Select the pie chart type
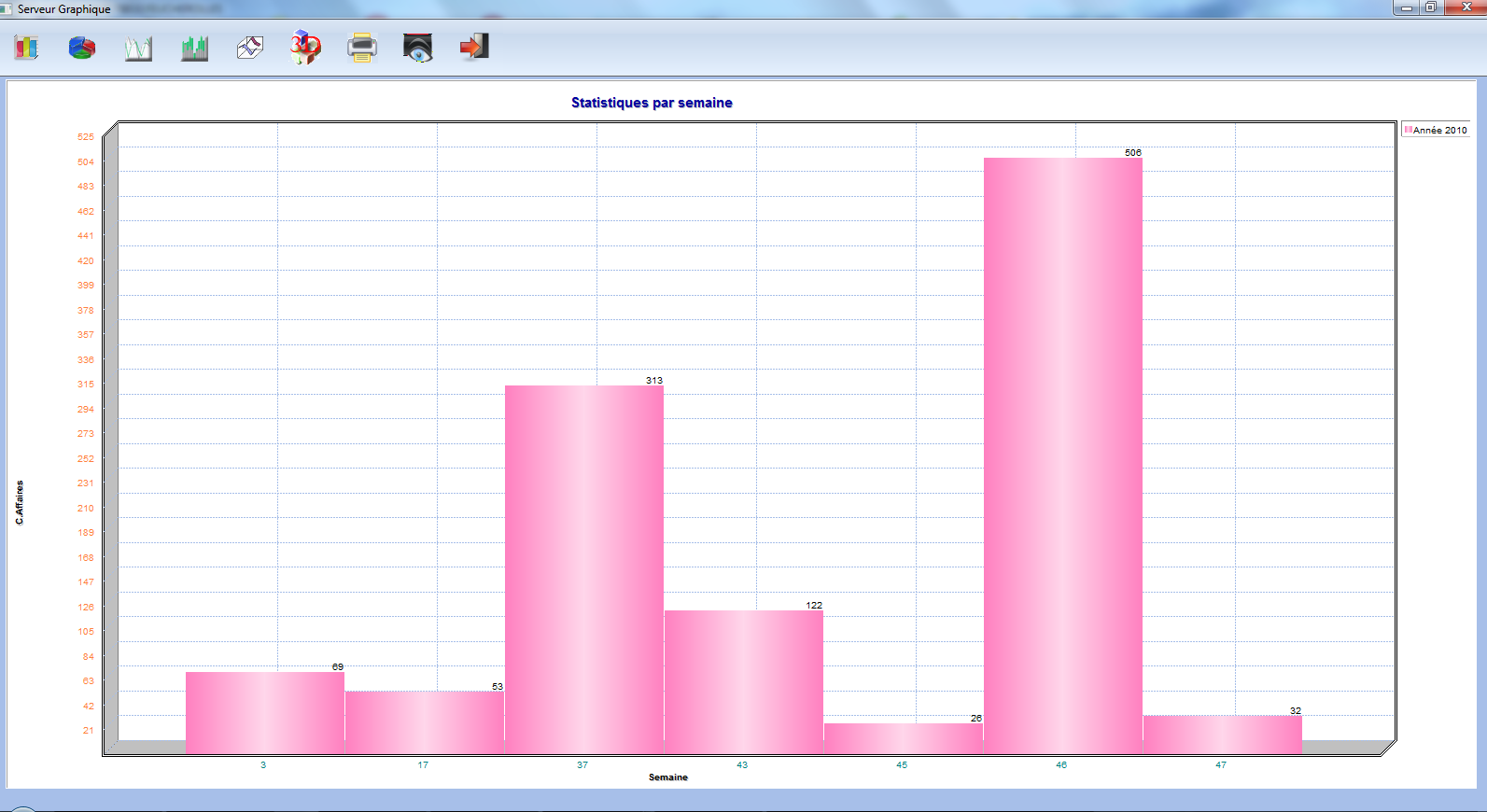The image size is (1487, 812). tap(82, 48)
